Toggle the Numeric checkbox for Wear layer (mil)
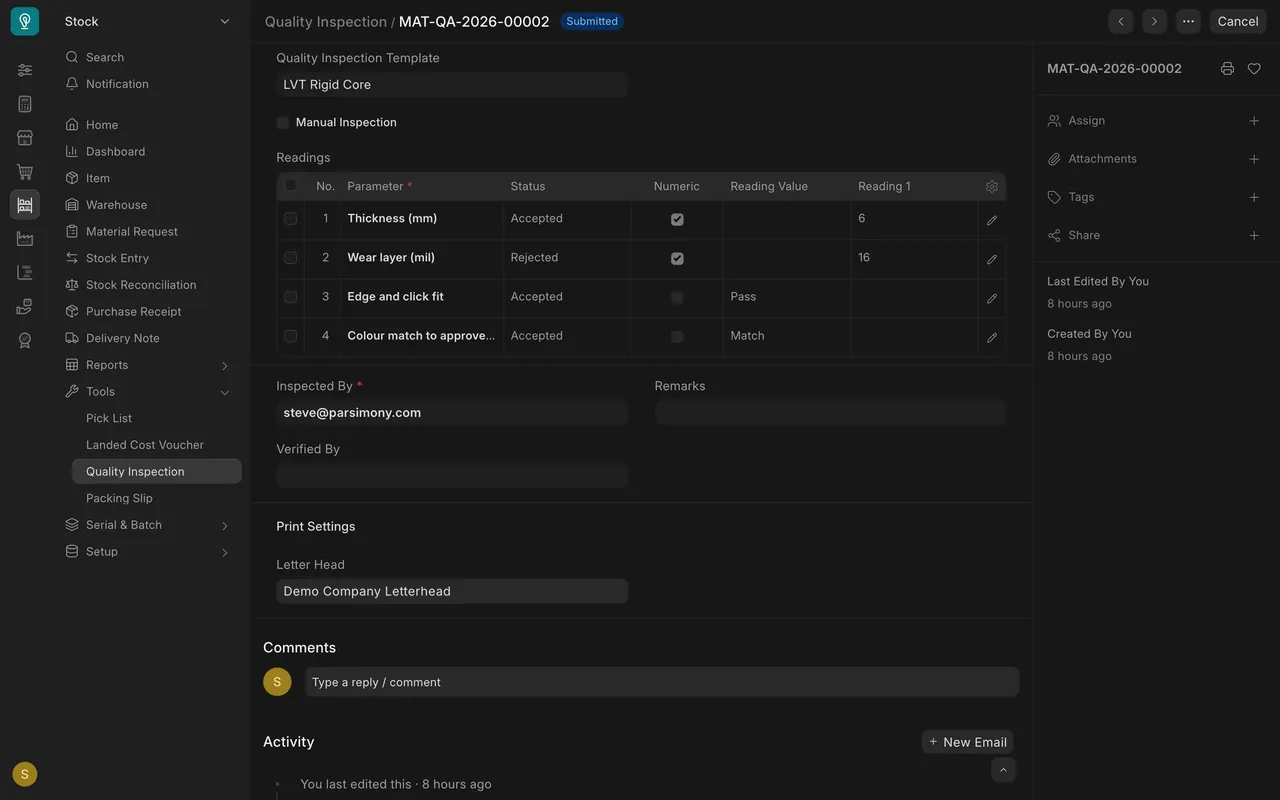This screenshot has width=1280, height=800. click(677, 258)
